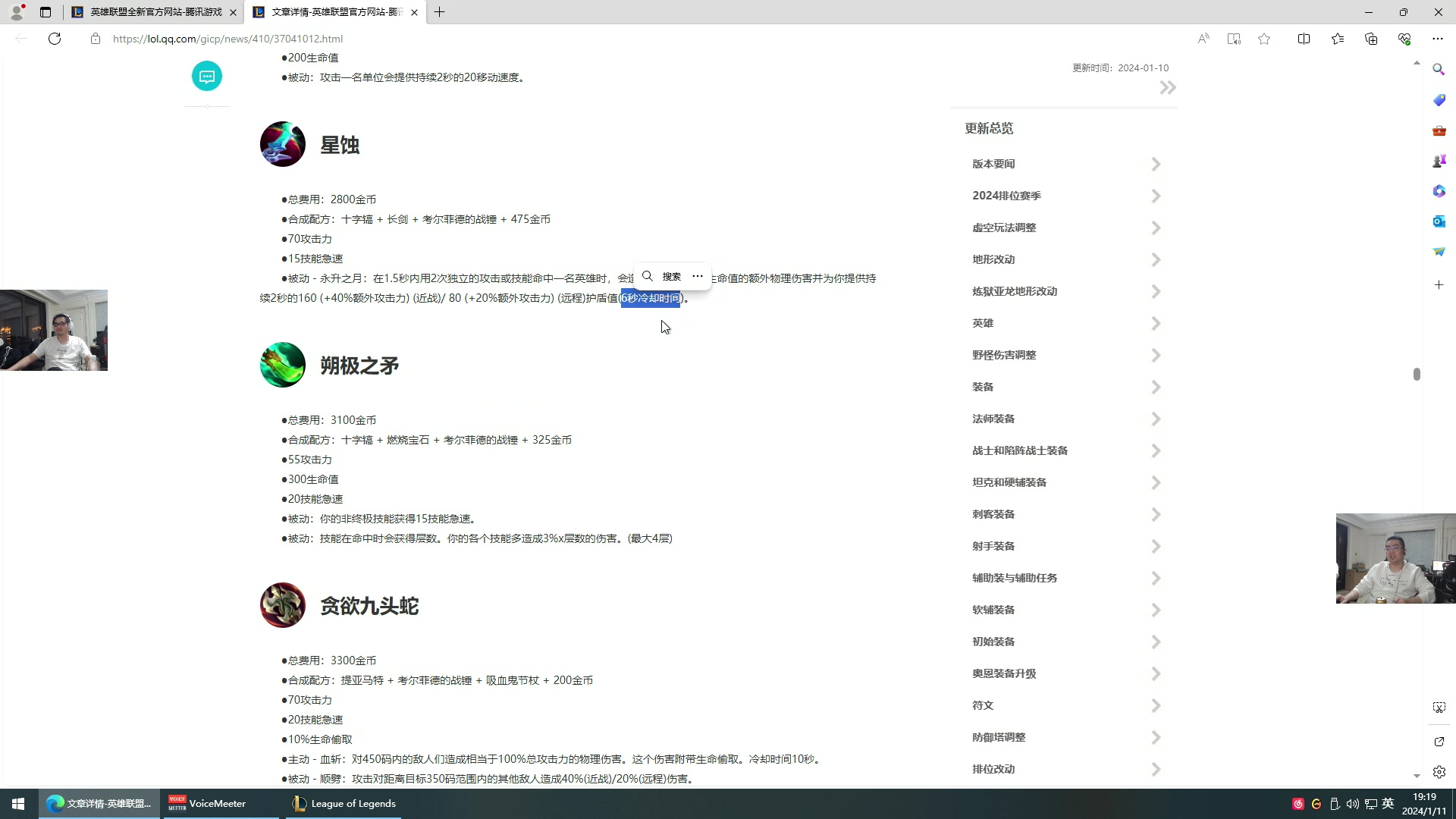Toggle the split screen icon

click(1304, 39)
